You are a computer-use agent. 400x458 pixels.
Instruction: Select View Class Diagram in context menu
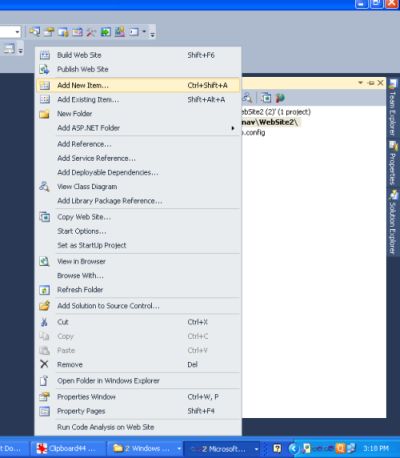coord(138,187)
